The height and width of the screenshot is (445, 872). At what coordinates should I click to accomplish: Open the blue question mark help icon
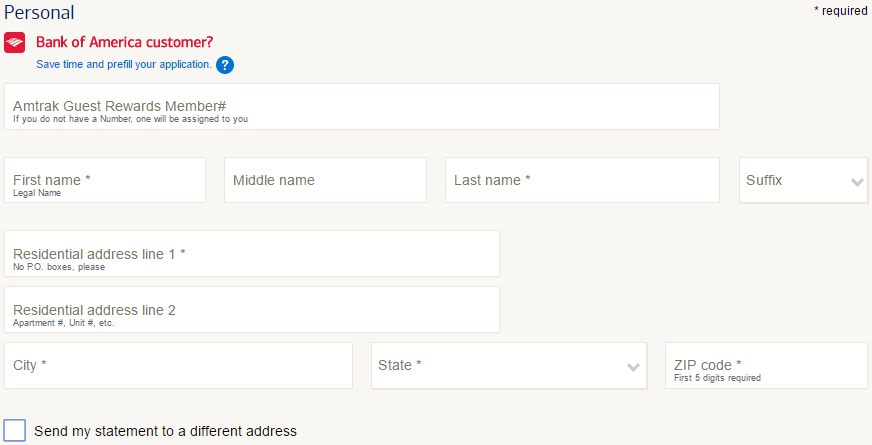point(225,65)
